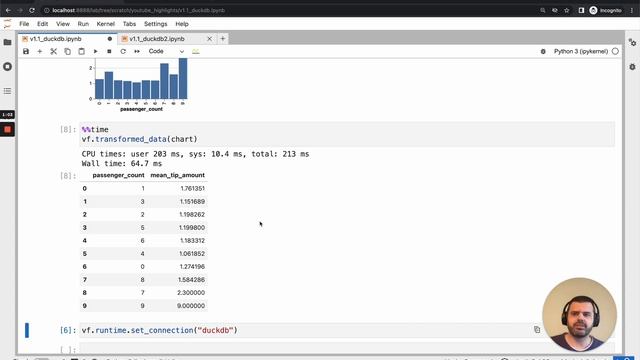
Task: Select the value 2.300000 in table
Action: [191, 293]
